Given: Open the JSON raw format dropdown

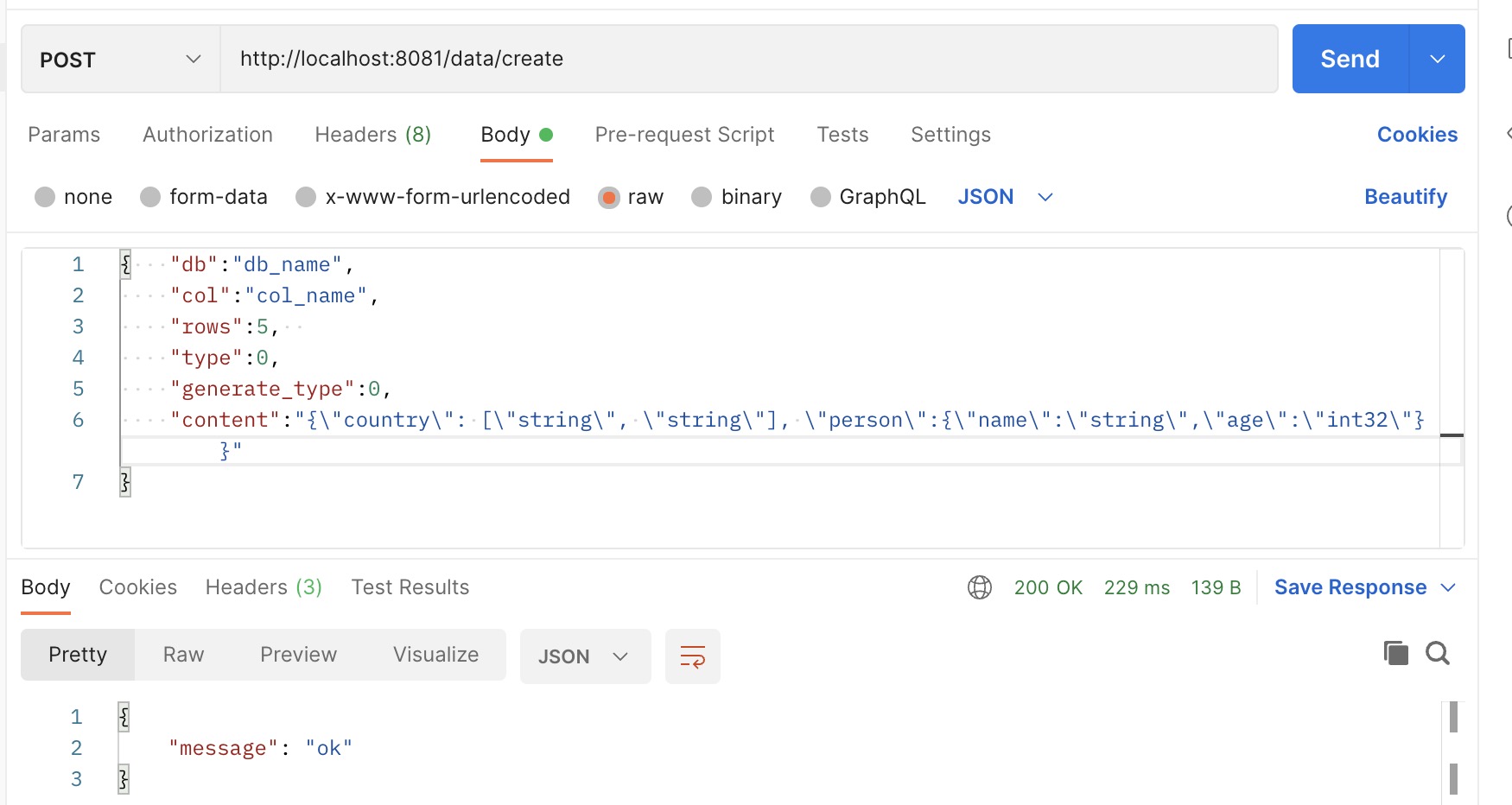Looking at the screenshot, I should pos(1006,197).
